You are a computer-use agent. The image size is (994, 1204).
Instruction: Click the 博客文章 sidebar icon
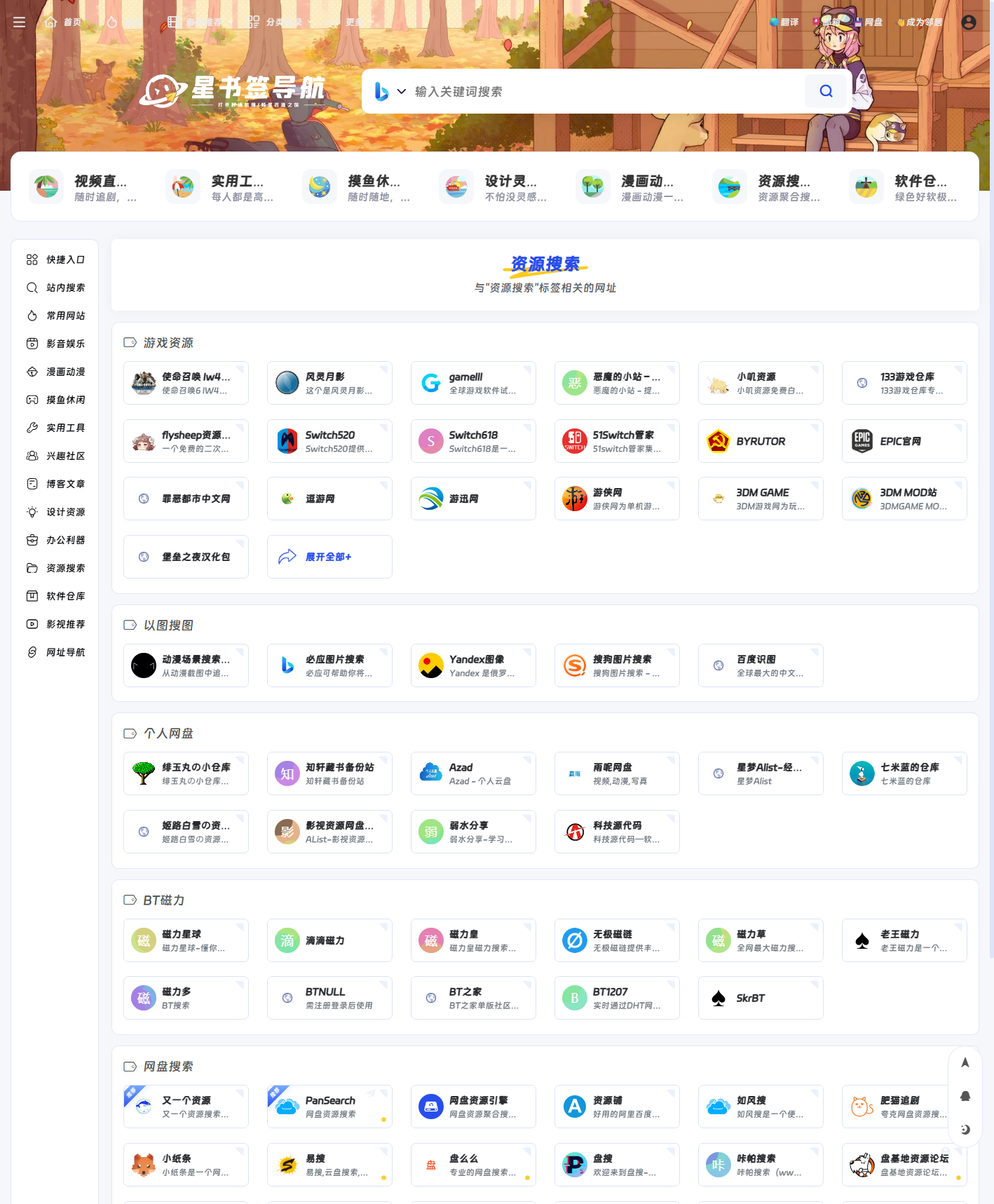(x=32, y=484)
